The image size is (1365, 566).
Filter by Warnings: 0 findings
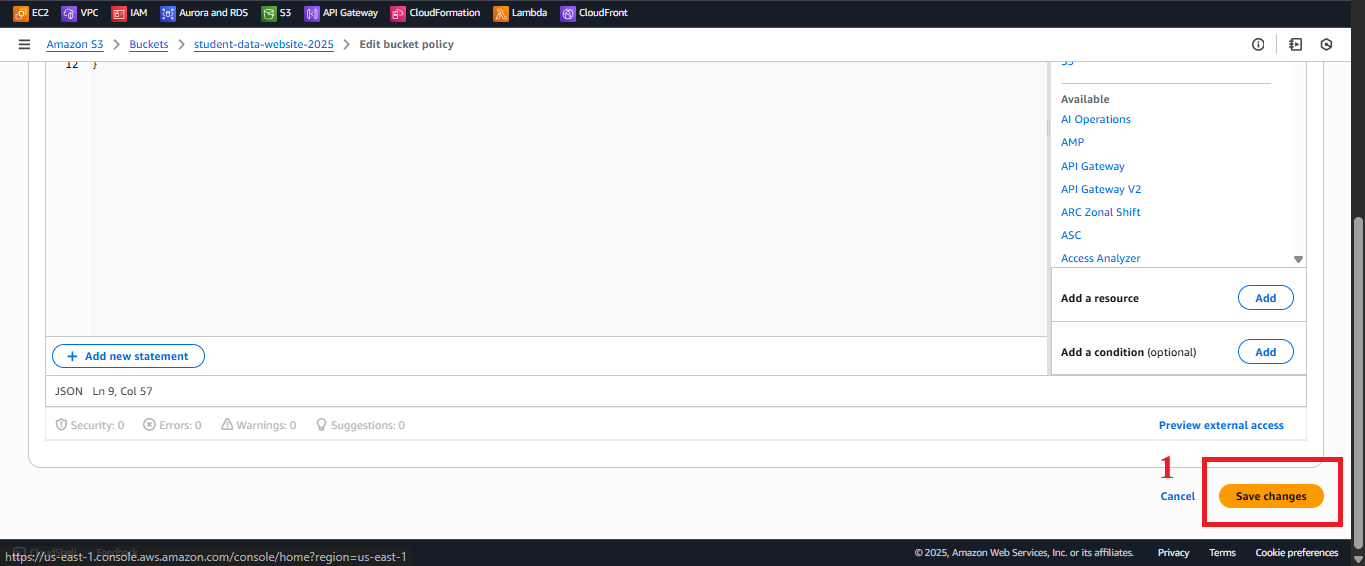(x=259, y=425)
